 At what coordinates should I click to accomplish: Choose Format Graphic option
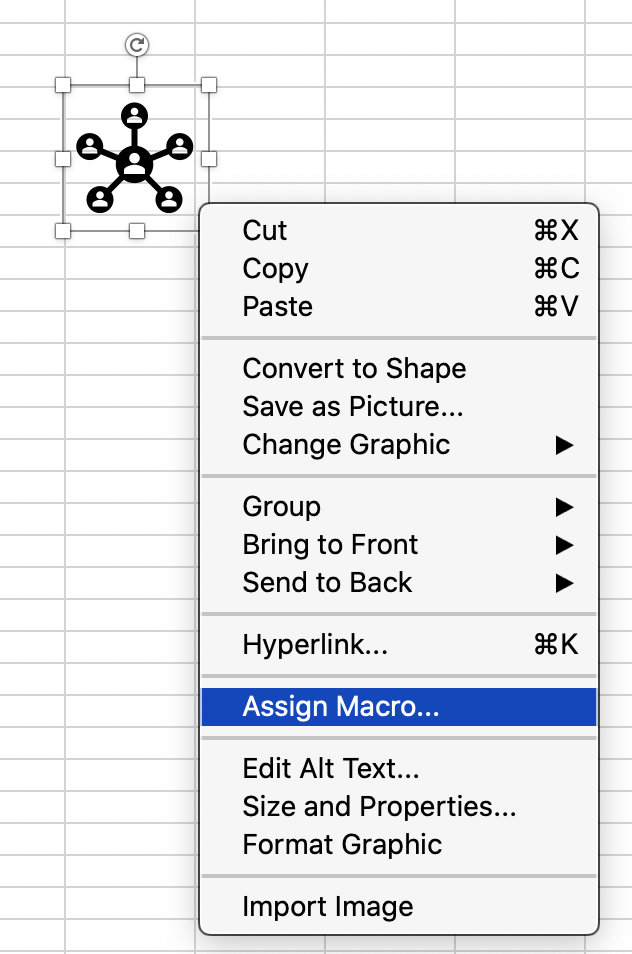pyautogui.click(x=399, y=844)
